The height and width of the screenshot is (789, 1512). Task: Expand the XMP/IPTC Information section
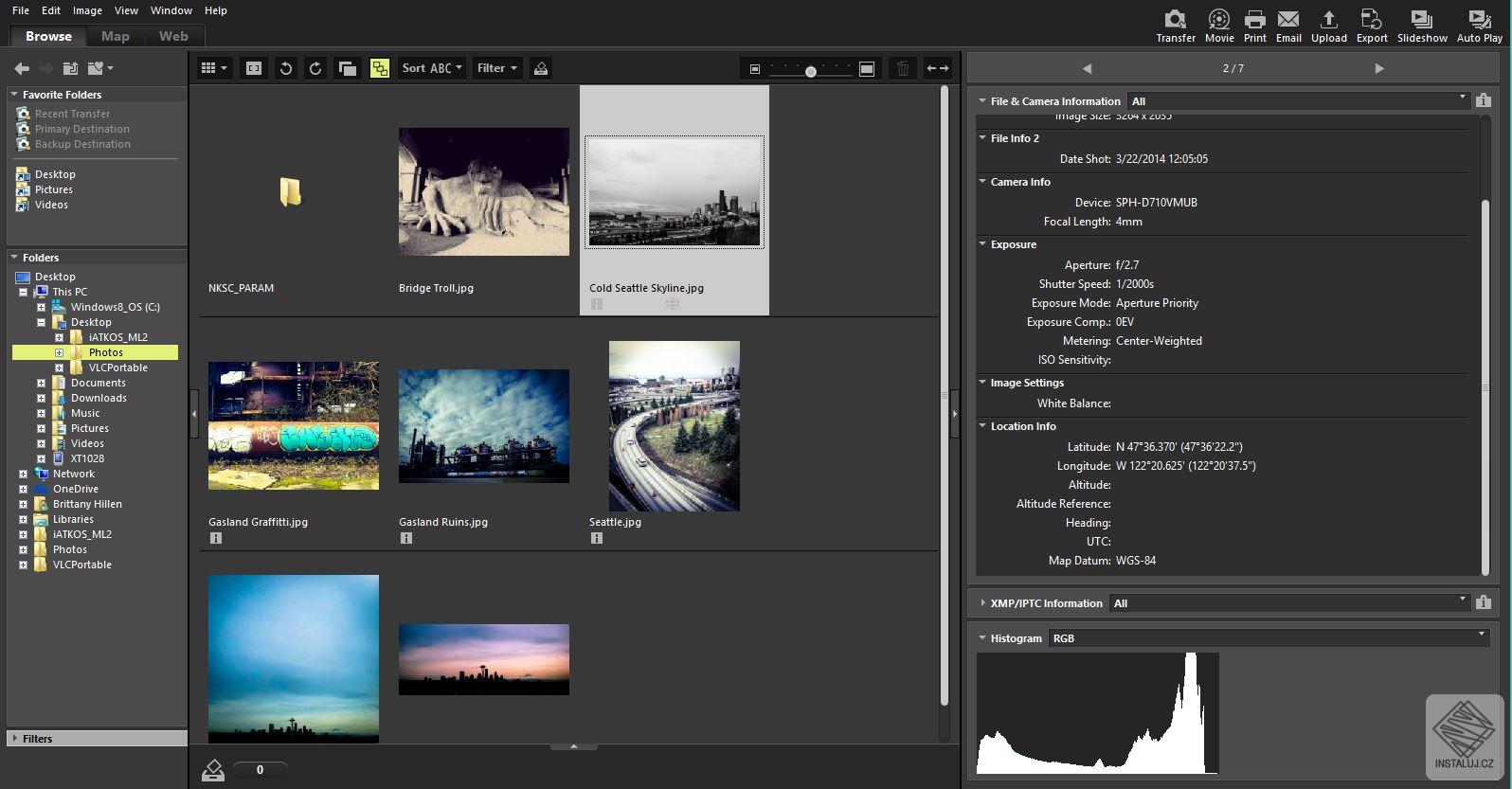click(982, 603)
